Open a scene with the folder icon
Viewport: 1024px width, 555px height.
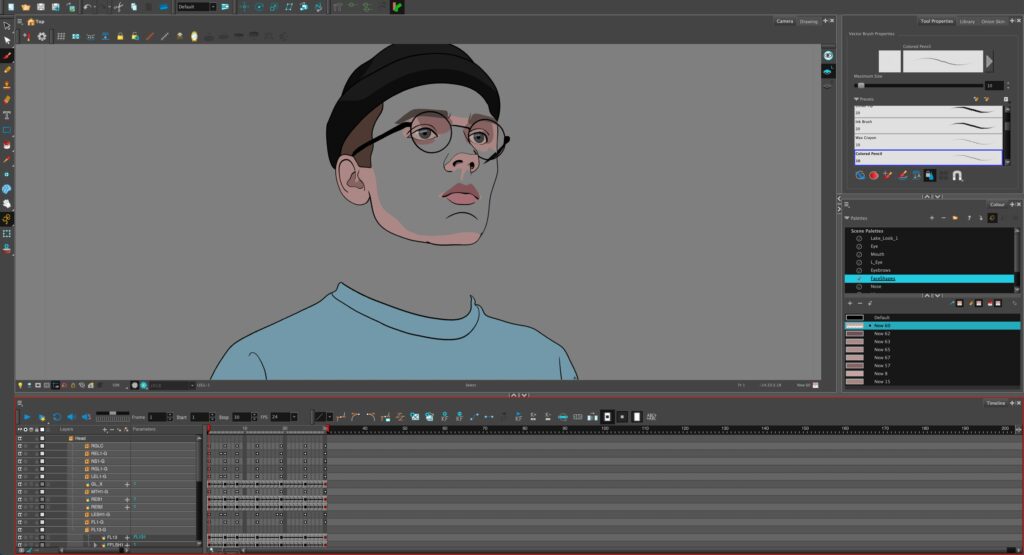point(25,7)
